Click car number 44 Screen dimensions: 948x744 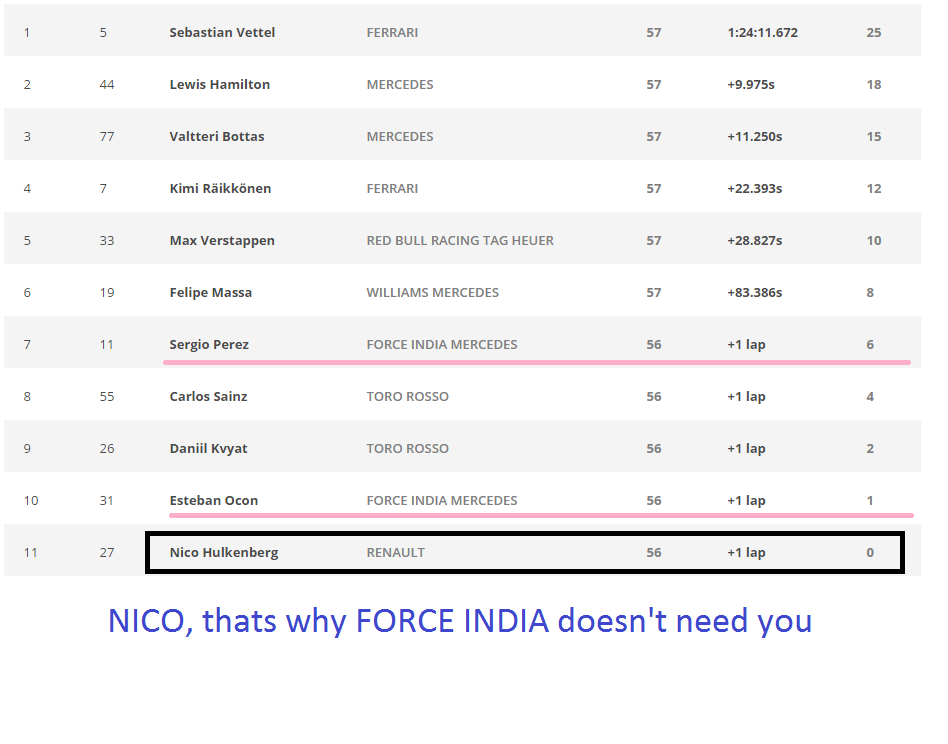pyautogui.click(x=107, y=85)
